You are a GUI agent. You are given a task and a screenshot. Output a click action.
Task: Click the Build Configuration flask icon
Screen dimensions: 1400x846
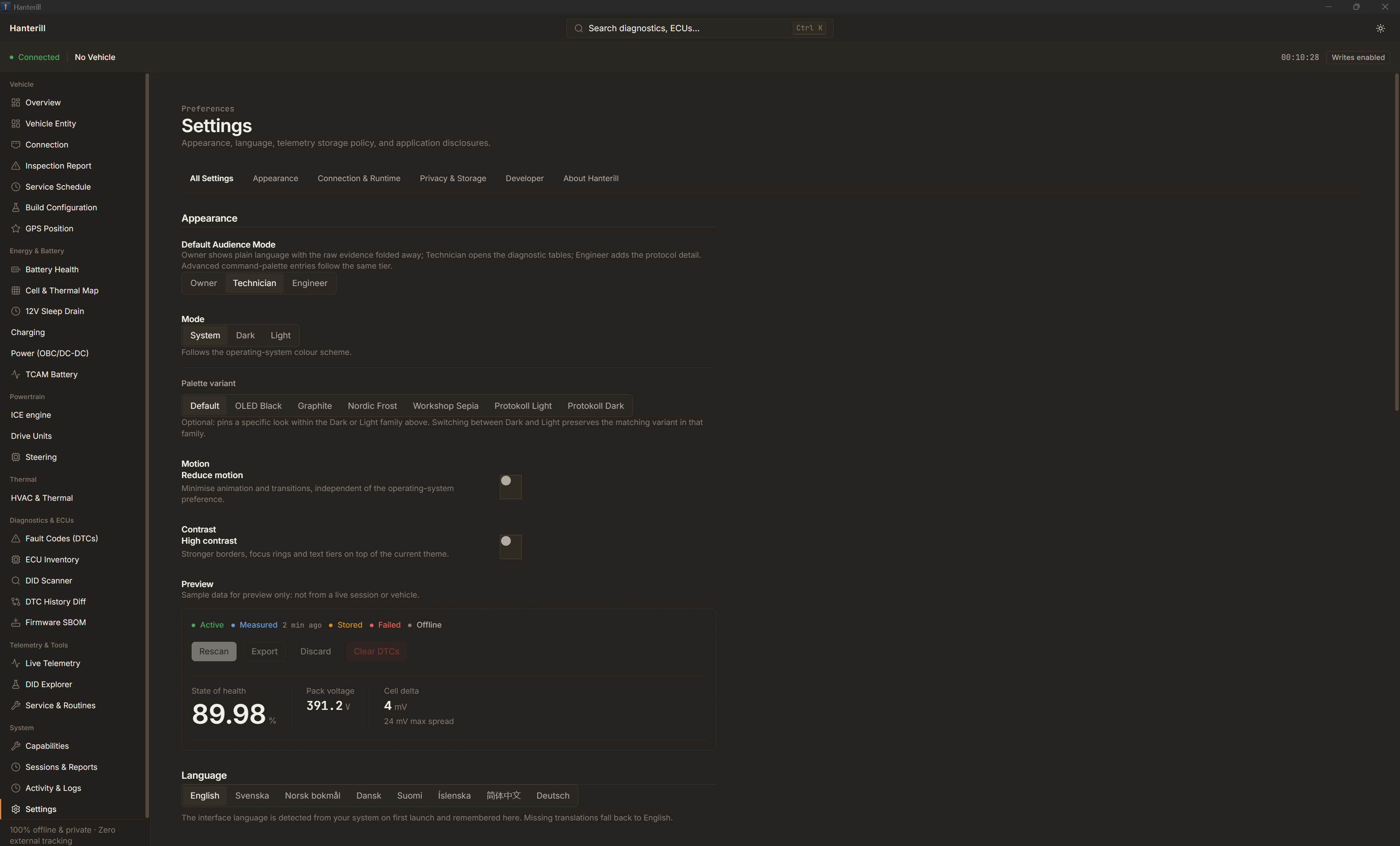[x=15, y=207]
